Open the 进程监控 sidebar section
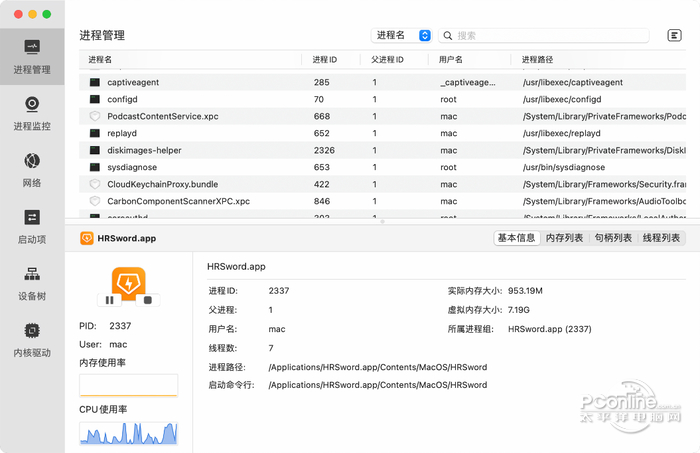Image resolution: width=700 pixels, height=453 pixels. click(32, 113)
